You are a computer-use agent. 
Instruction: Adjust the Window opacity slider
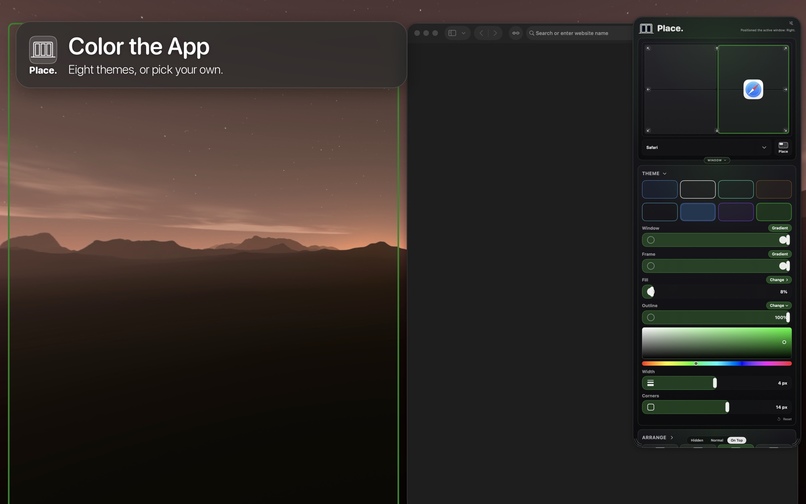coord(717,240)
